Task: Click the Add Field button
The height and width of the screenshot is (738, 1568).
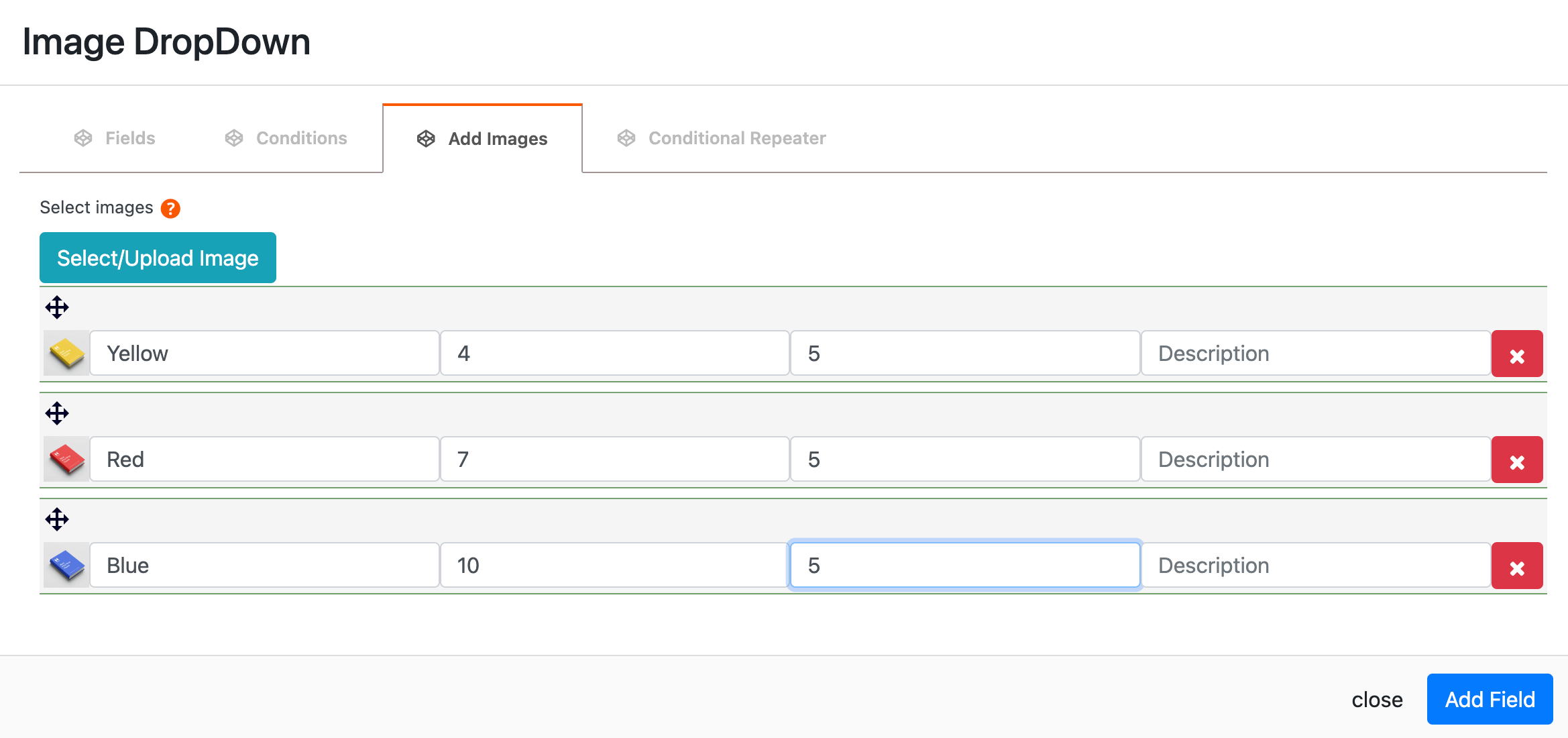Action: click(1489, 699)
